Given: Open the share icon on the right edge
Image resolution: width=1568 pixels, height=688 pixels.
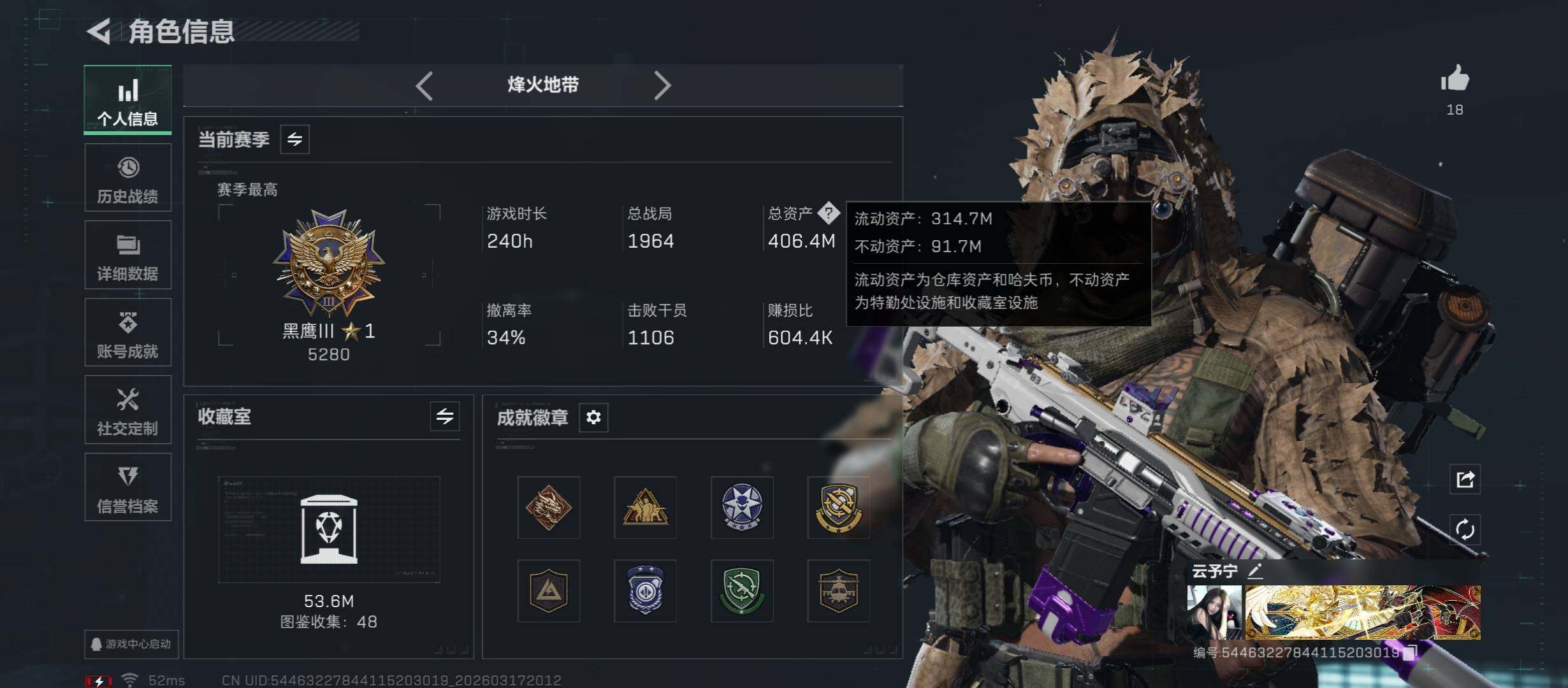Looking at the screenshot, I should (x=1465, y=479).
